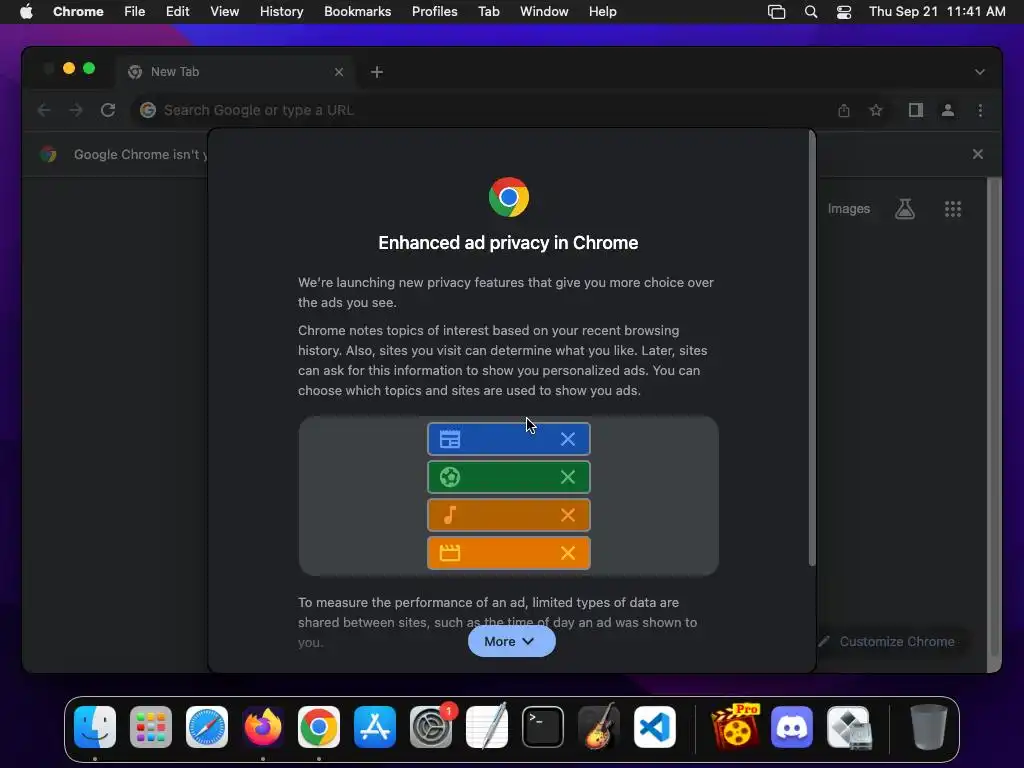Open the File menu
This screenshot has height=768, width=1024.
tap(135, 12)
